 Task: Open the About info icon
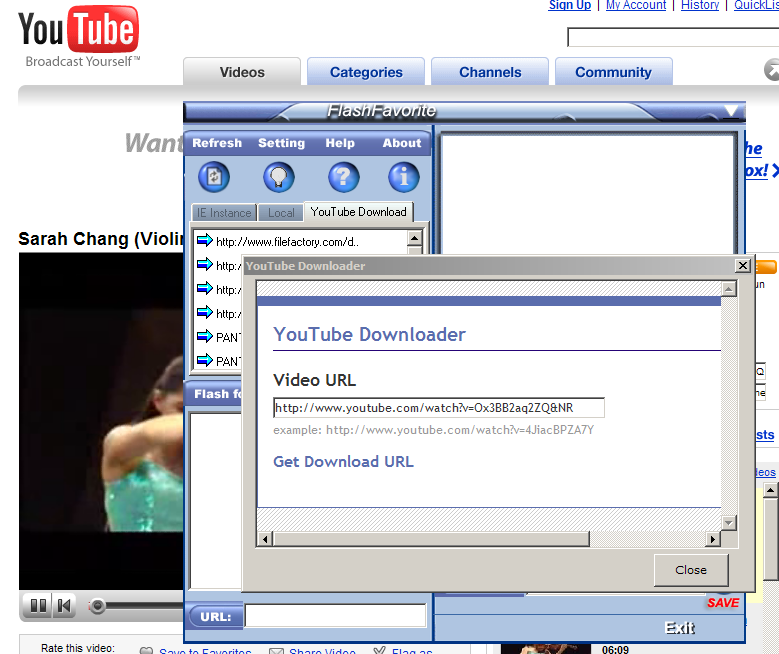pos(403,177)
